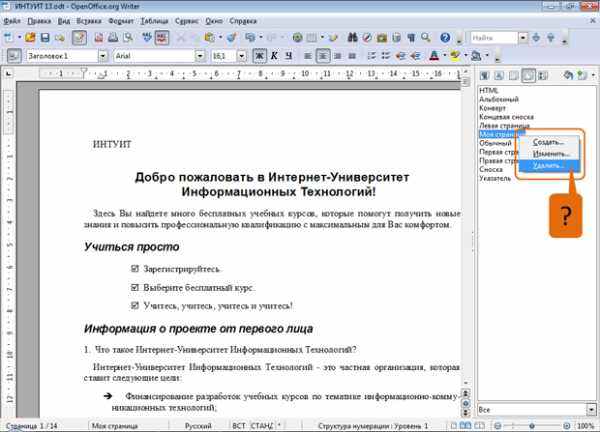The width and height of the screenshot is (600, 432).
Task: Open Find & Replace binoculars icon
Action: point(352,37)
